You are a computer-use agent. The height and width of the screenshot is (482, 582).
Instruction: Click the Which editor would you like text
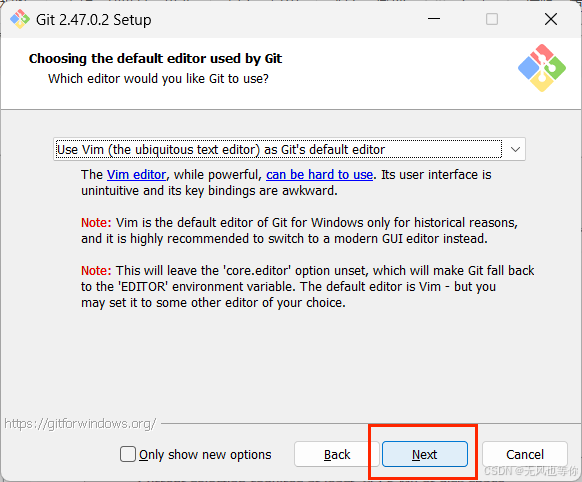158,79
